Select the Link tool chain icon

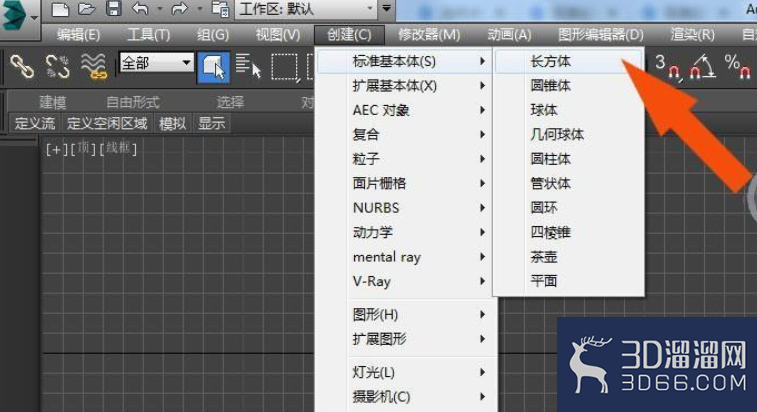(22, 66)
